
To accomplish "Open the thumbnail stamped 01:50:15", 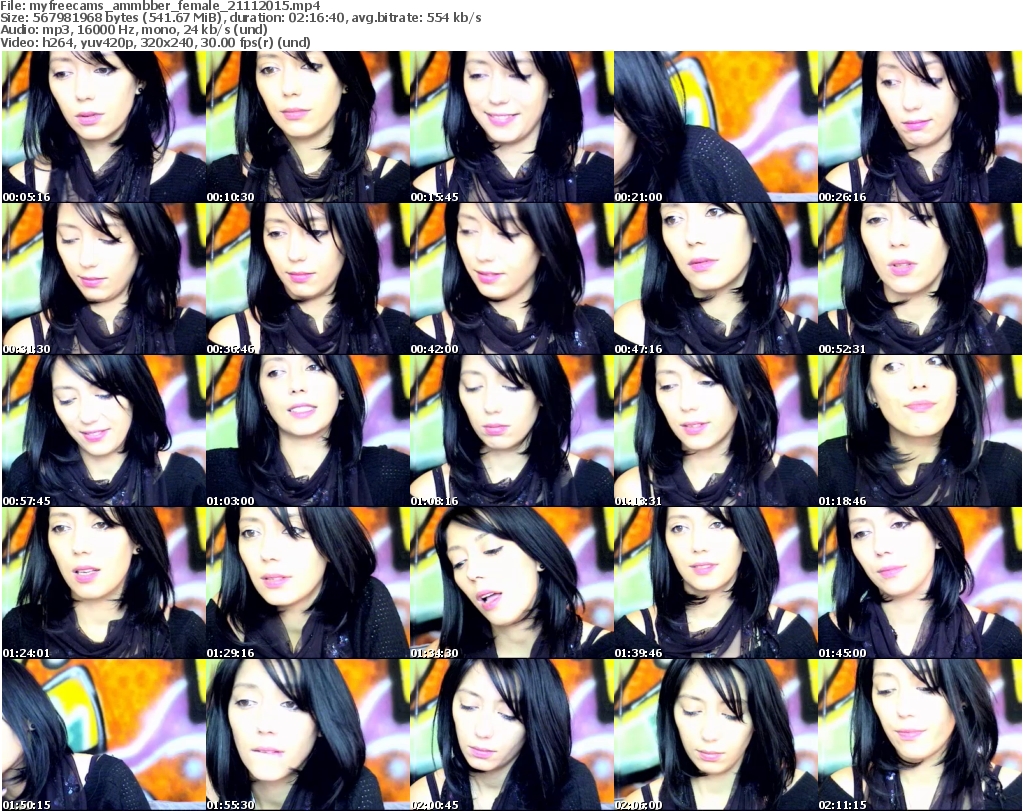I will (104, 735).
